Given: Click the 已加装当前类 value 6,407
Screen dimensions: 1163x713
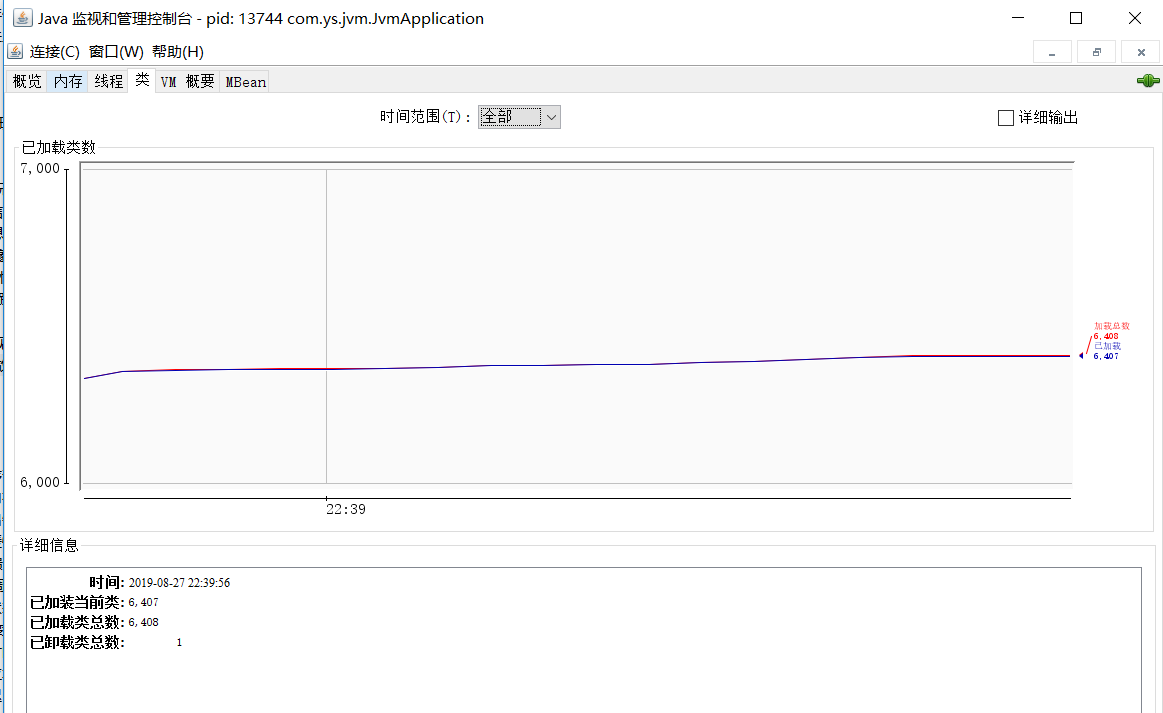Looking at the screenshot, I should coord(143,602).
